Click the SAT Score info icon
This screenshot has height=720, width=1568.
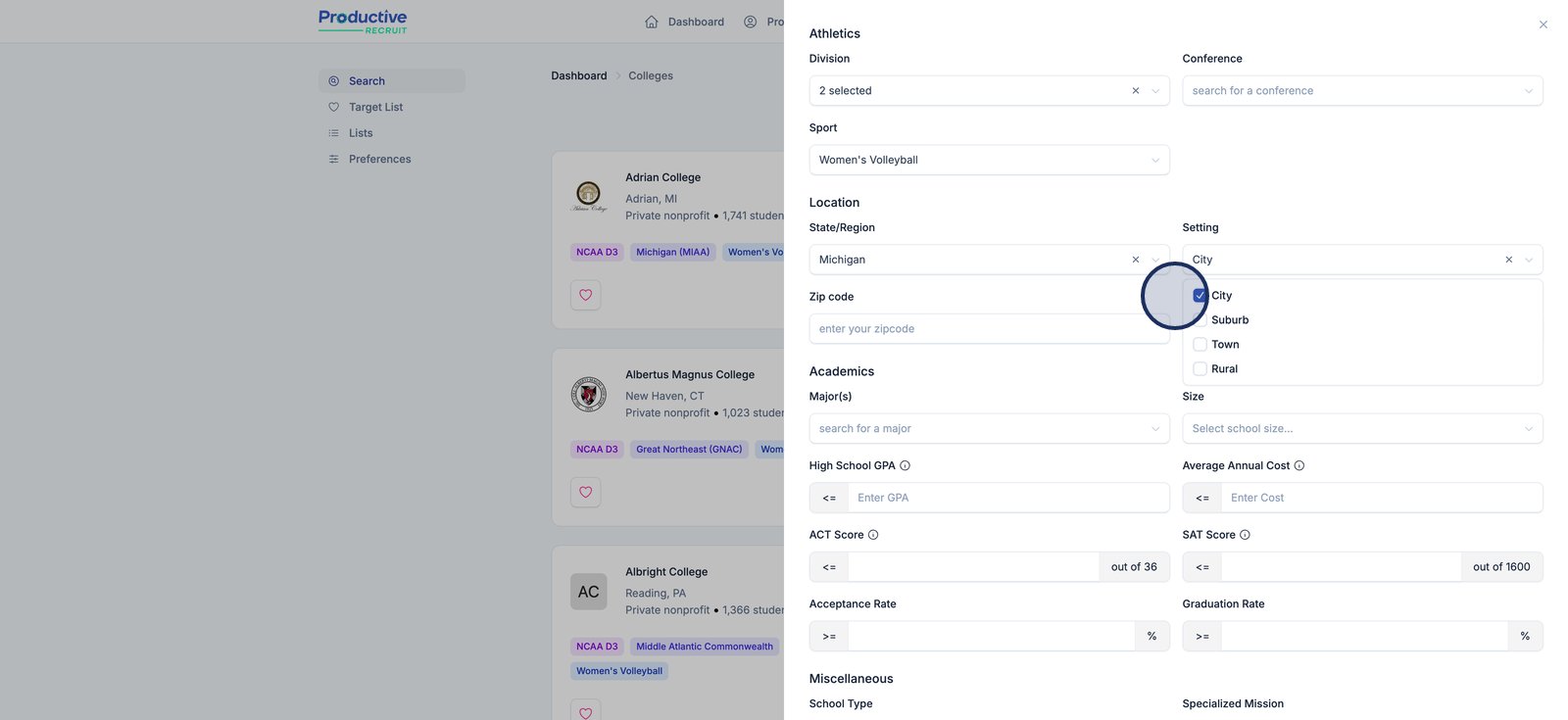pyautogui.click(x=1245, y=535)
